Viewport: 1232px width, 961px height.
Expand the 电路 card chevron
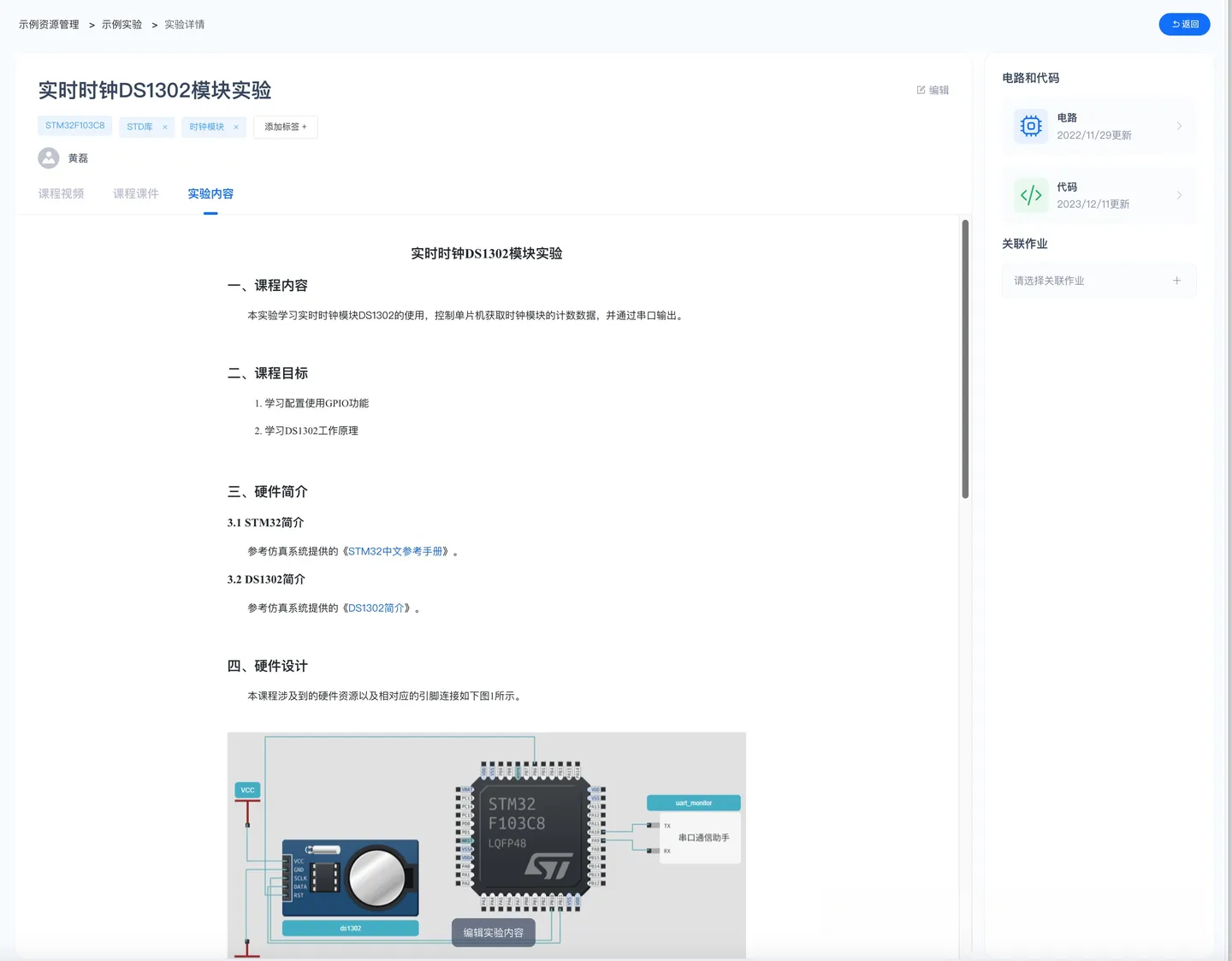tap(1179, 127)
